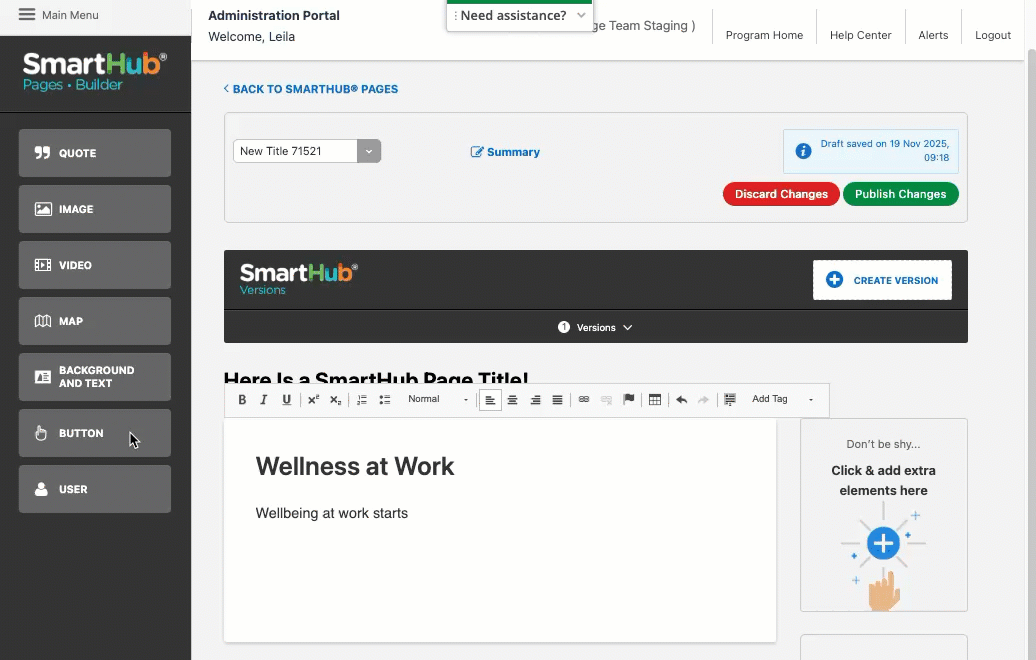Click the anchor flag icon

point(629,400)
